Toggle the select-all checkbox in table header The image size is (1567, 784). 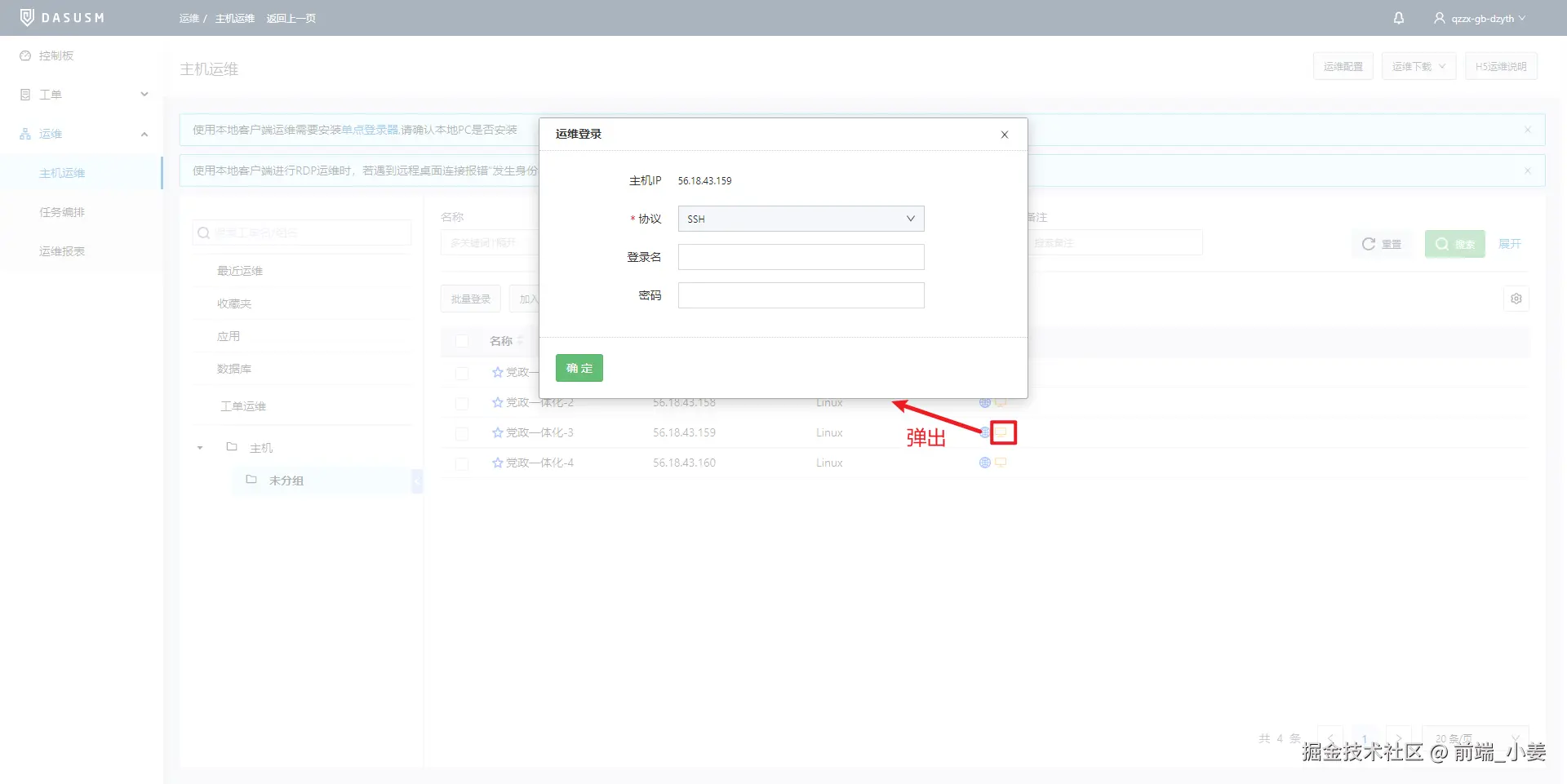click(x=462, y=341)
